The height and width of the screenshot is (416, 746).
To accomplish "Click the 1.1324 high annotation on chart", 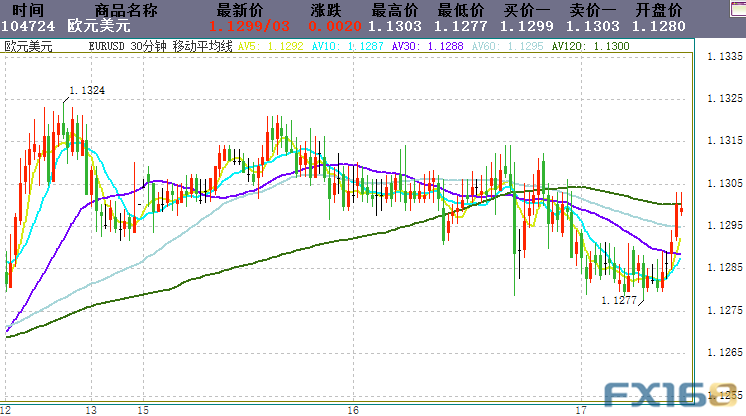I will tap(87, 90).
